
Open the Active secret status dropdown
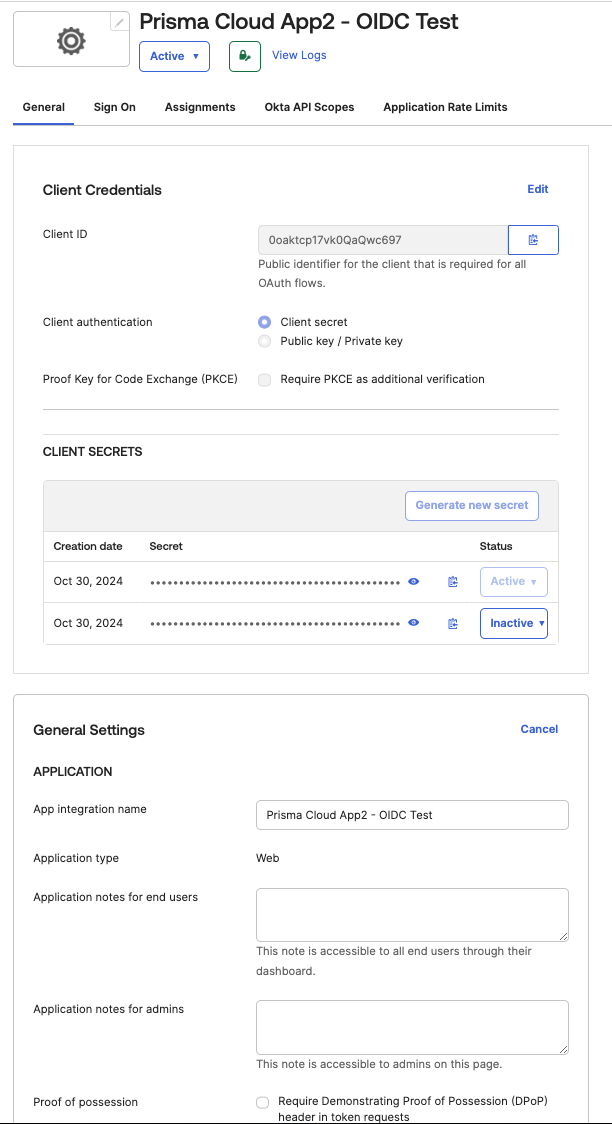tap(514, 581)
